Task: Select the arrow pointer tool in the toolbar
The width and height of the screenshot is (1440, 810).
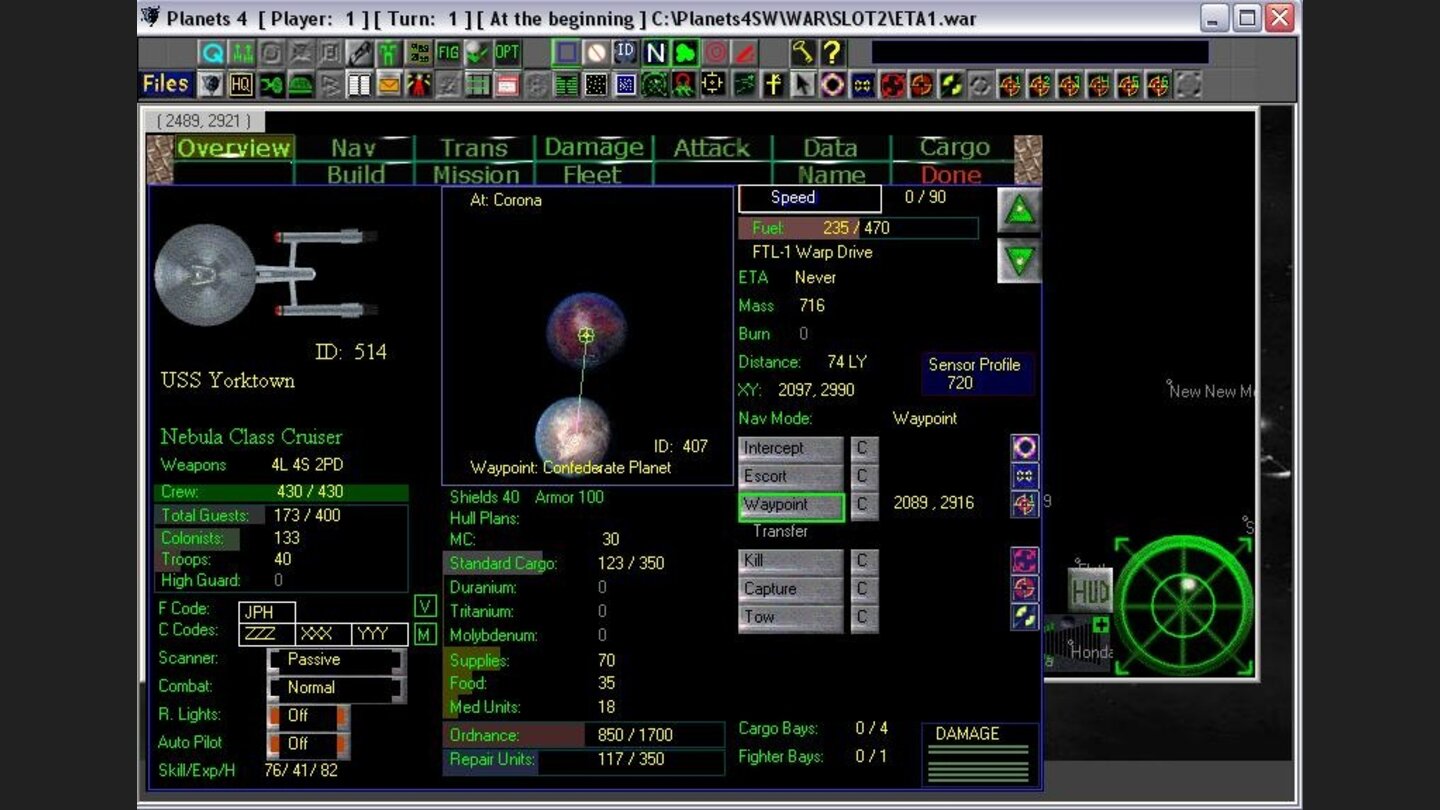Action: 803,84
